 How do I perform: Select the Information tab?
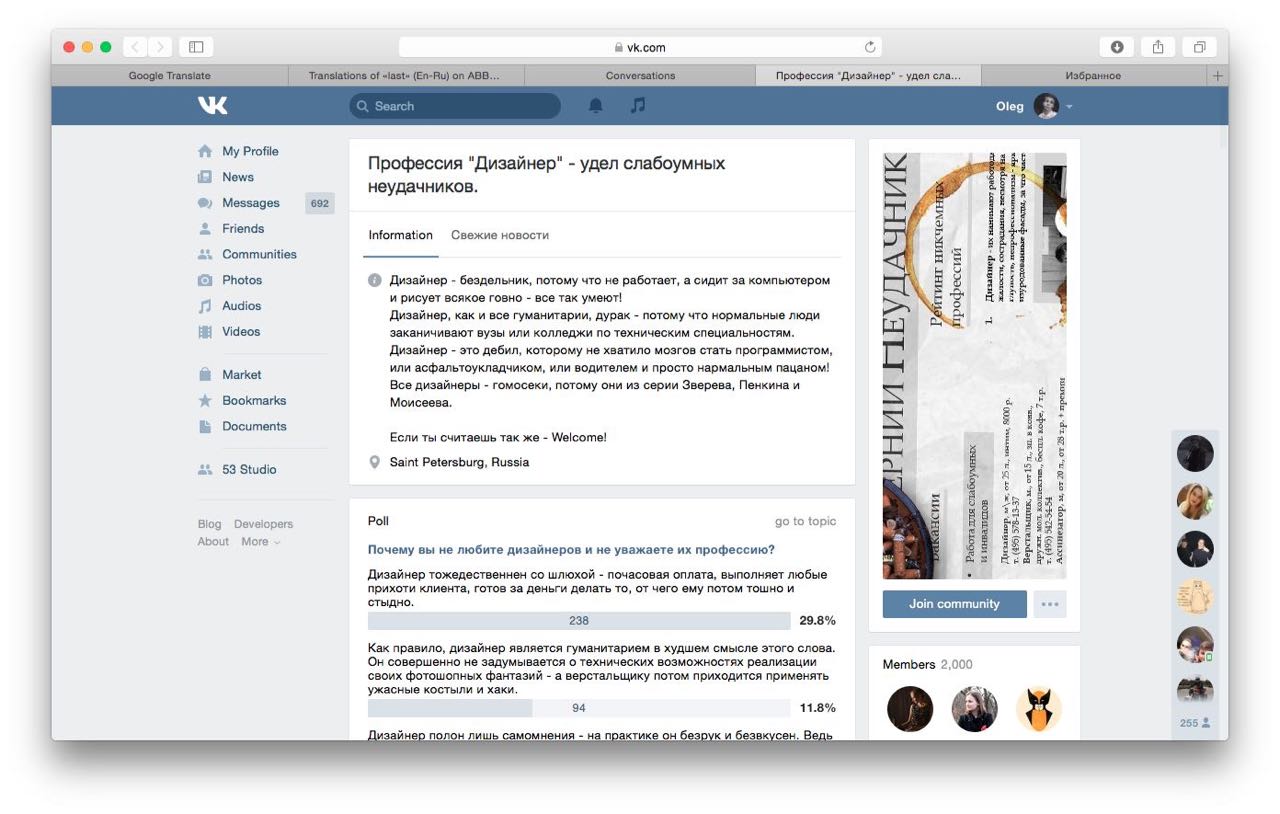click(400, 235)
